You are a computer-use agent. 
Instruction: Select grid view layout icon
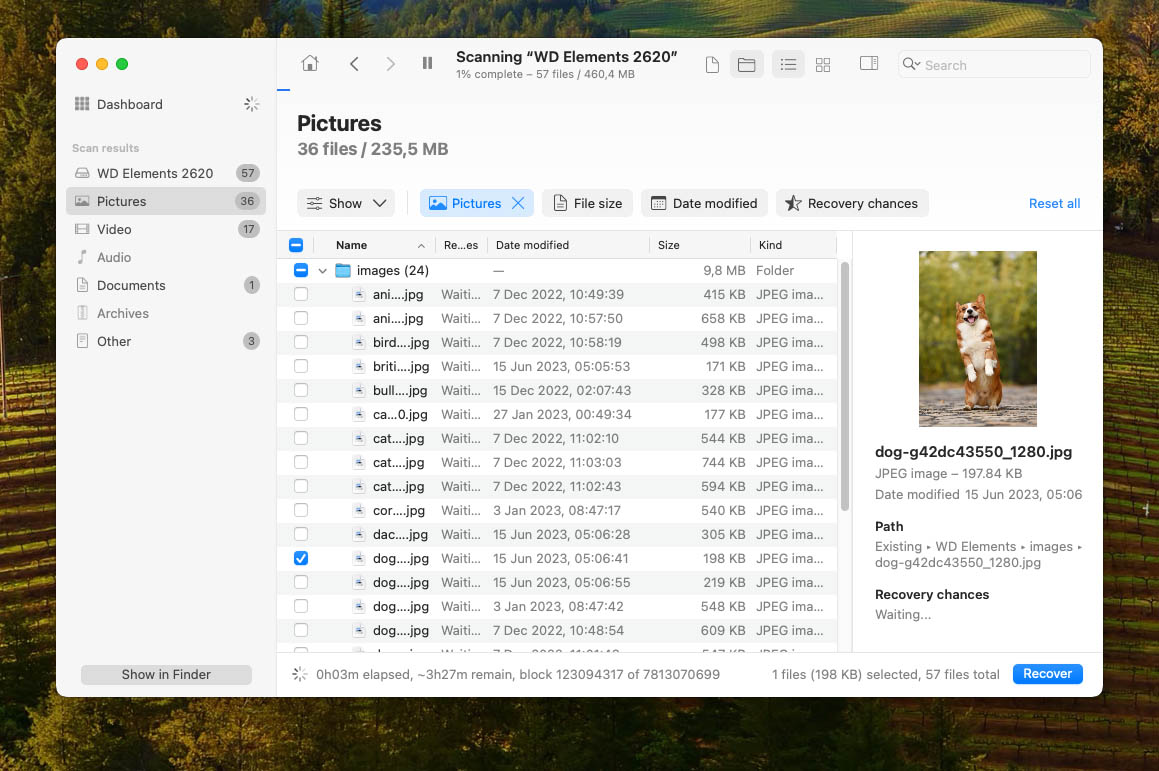(x=823, y=65)
